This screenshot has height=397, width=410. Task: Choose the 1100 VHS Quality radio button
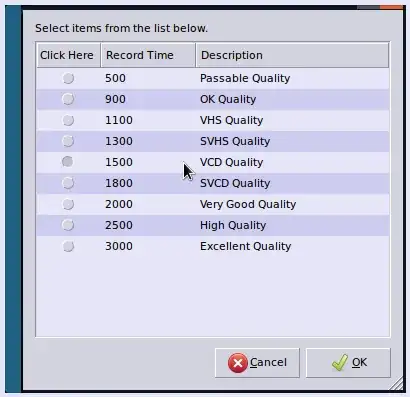point(68,120)
